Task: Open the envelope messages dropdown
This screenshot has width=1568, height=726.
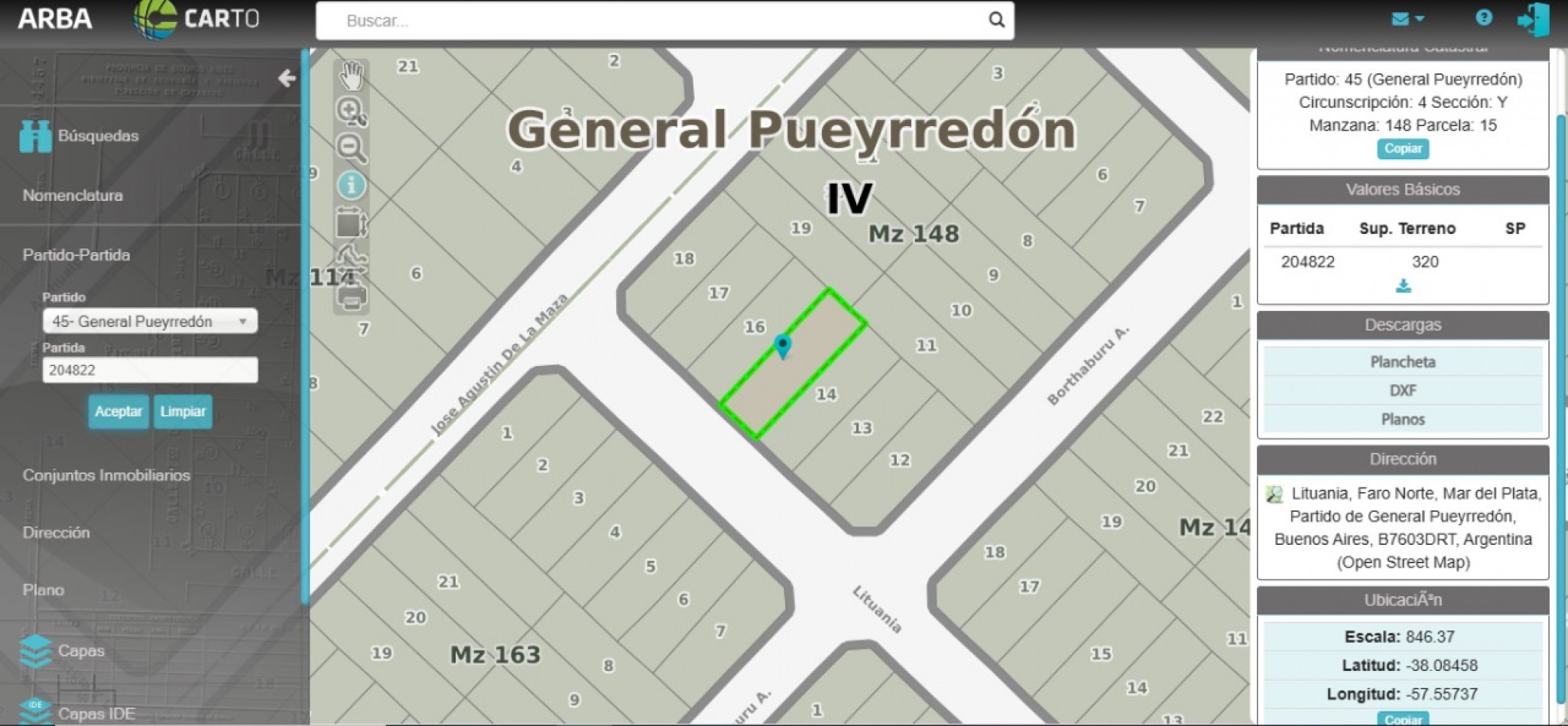Action: 1407,18
